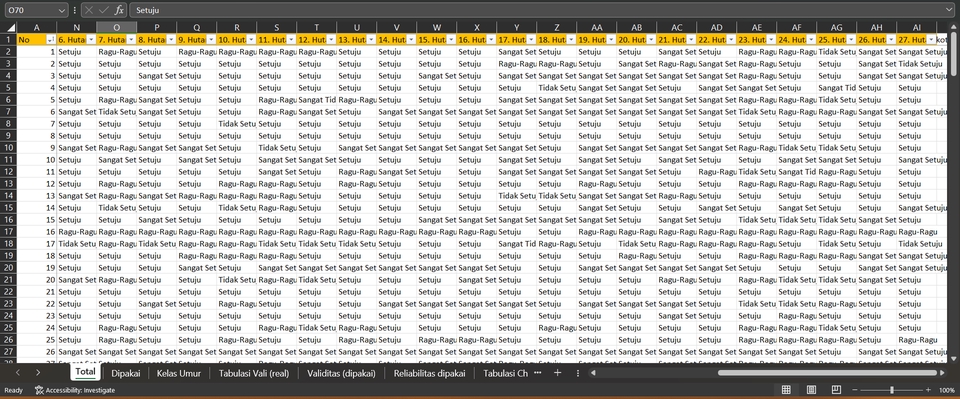The height and width of the screenshot is (399, 960).
Task: Click the 100% zoom level
Action: point(947,390)
